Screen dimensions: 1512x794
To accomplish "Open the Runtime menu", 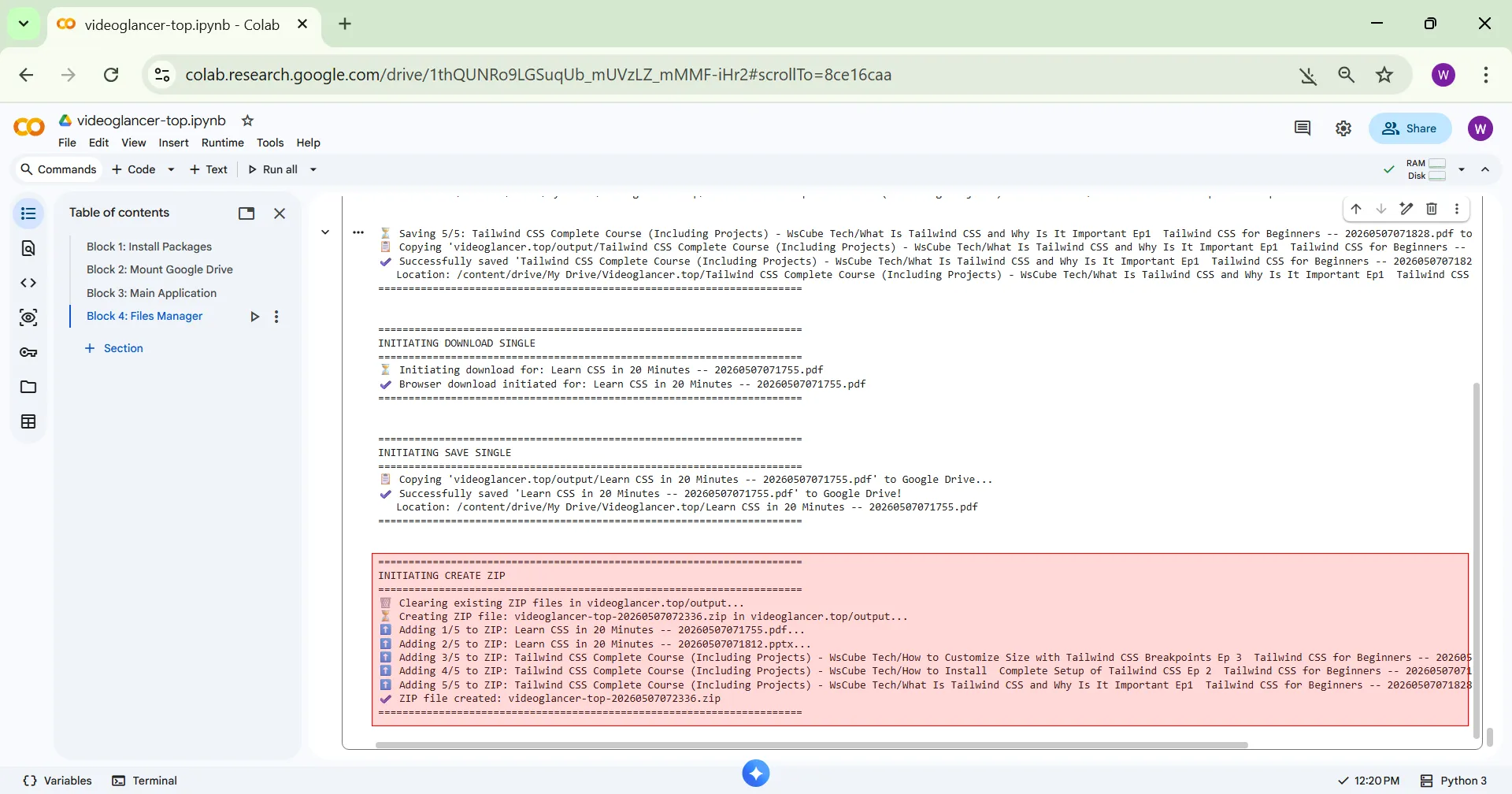I will point(223,143).
